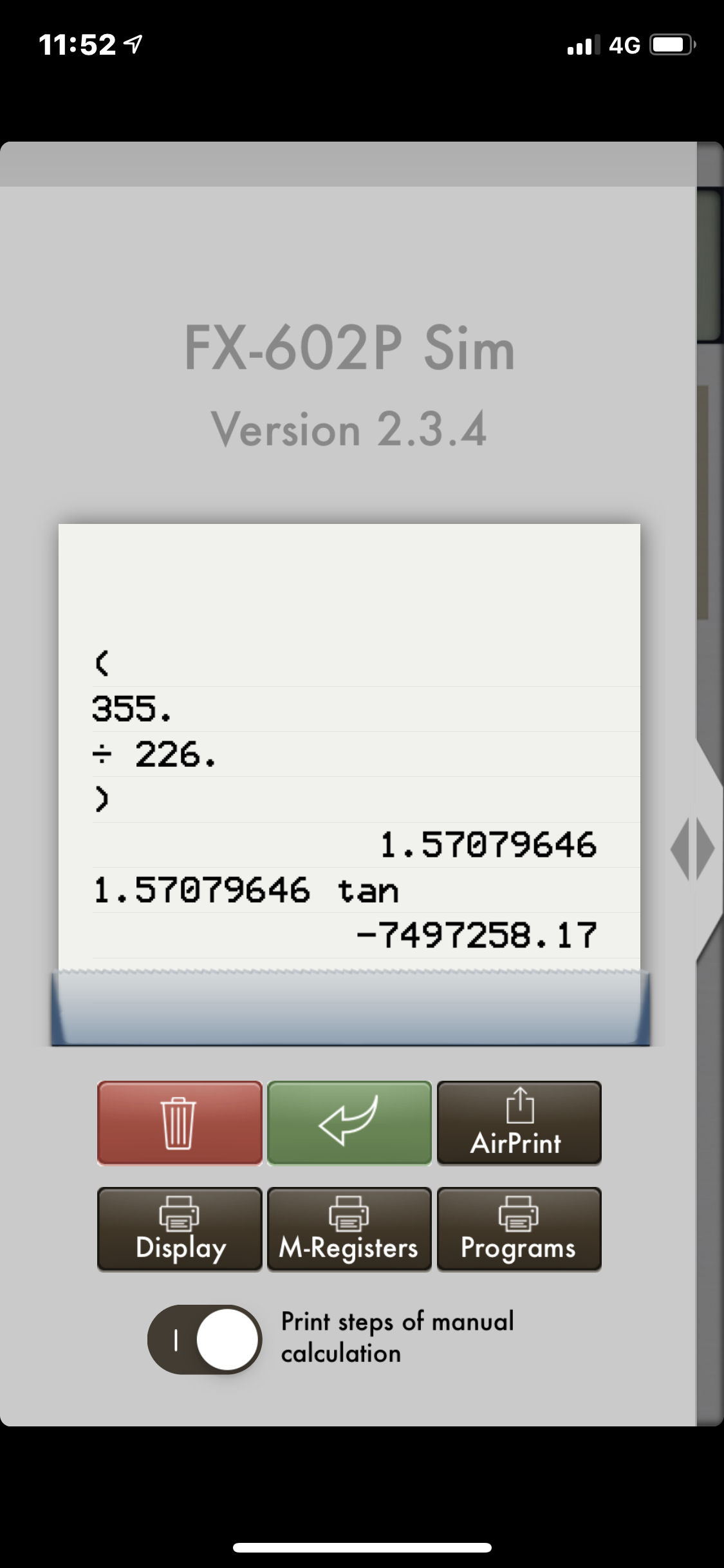This screenshot has width=724, height=1568.
Task: Tap the Print steps of manual calculation label
Action: coord(397,1338)
